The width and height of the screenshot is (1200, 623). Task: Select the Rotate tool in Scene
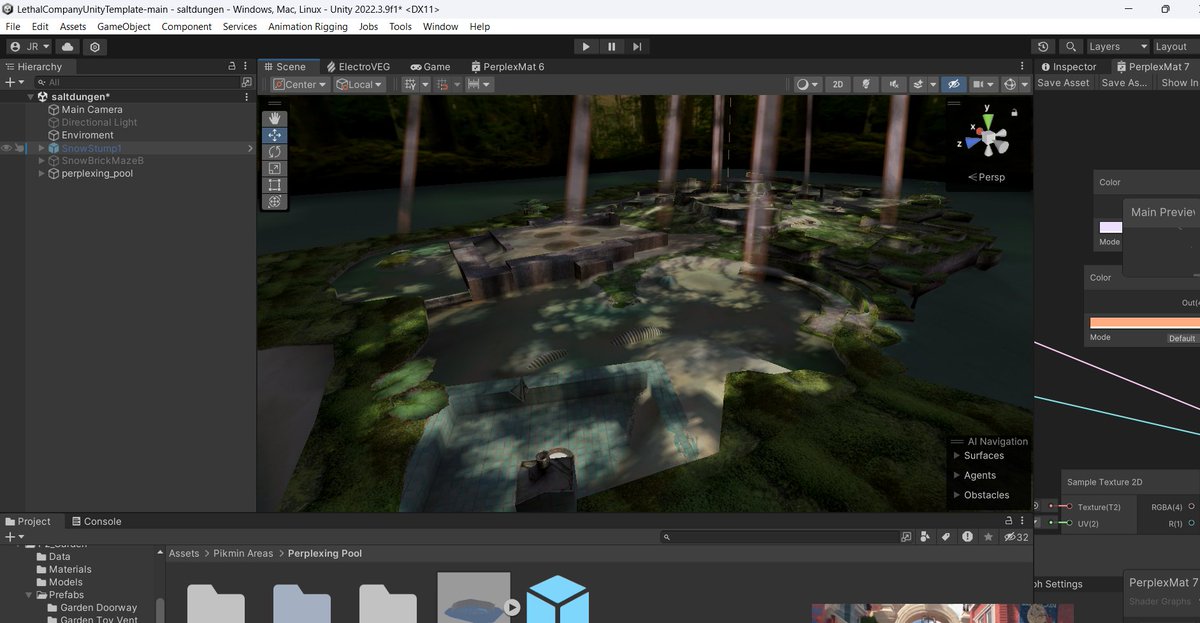pyautogui.click(x=275, y=152)
